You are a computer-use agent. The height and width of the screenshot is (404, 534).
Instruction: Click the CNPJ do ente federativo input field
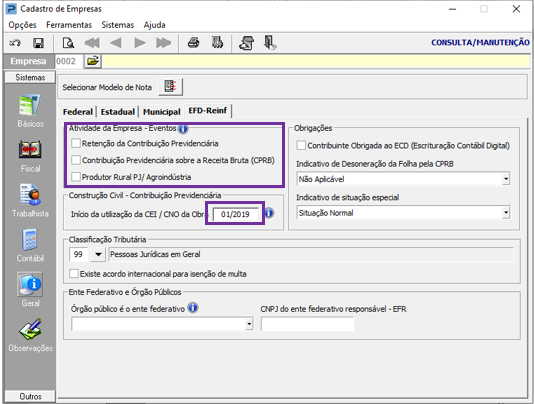pyautogui.click(x=308, y=324)
